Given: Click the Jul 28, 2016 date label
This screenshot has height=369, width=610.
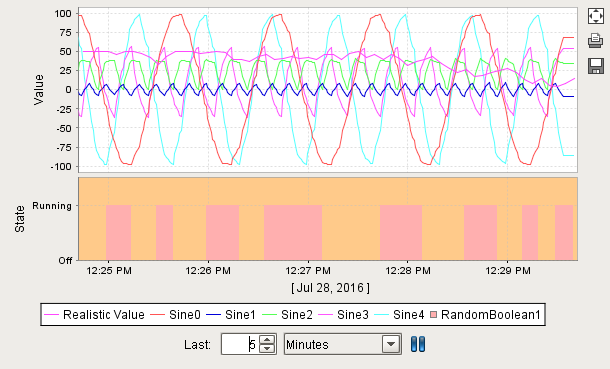Looking at the screenshot, I should (331, 288).
